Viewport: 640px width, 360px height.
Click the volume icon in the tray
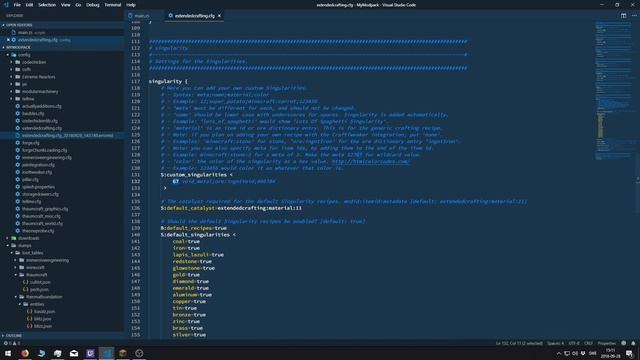click(x=575, y=353)
